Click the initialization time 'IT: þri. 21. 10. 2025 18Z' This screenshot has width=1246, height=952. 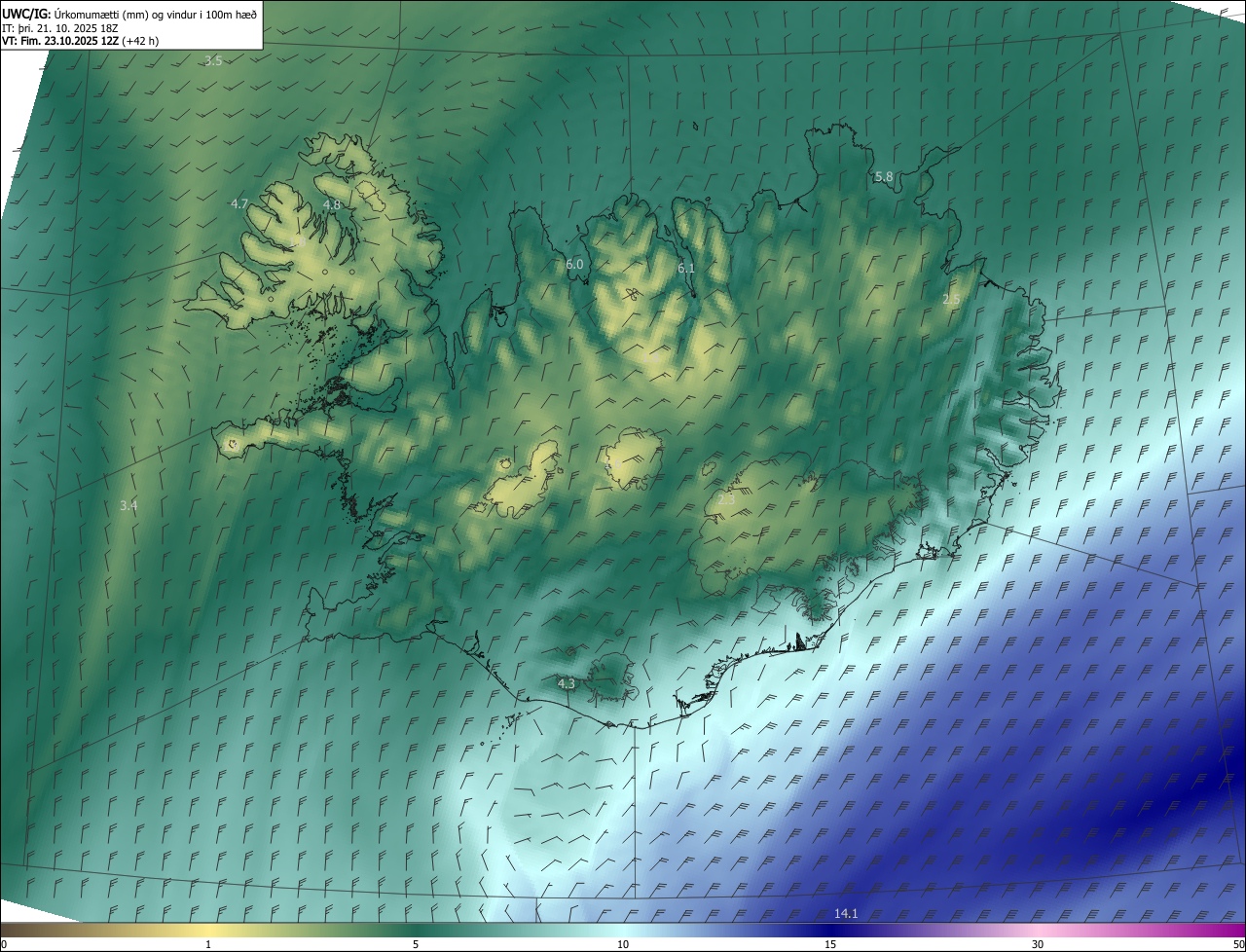[60, 27]
